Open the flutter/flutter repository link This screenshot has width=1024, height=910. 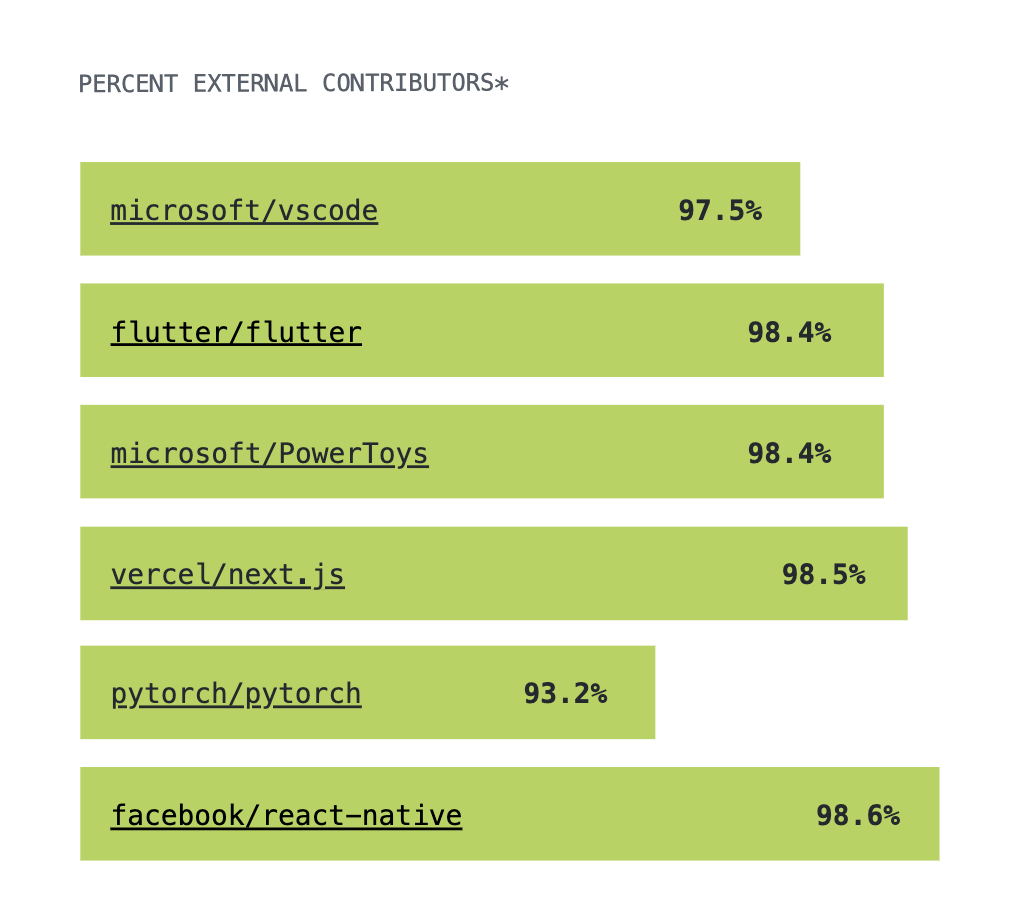point(236,333)
